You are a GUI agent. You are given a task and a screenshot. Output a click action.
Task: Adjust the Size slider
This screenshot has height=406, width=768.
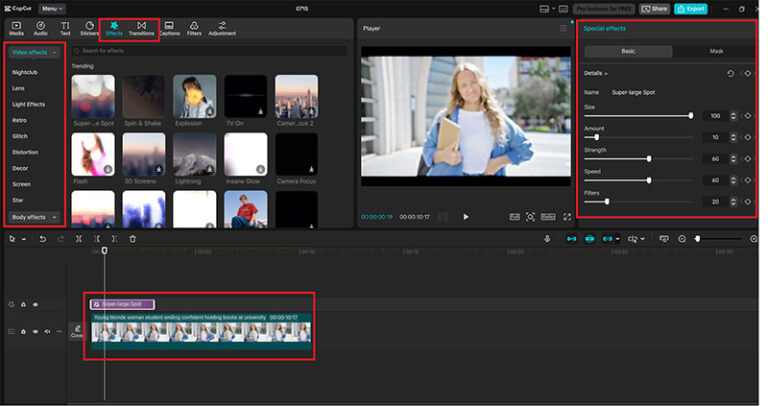click(x=638, y=116)
